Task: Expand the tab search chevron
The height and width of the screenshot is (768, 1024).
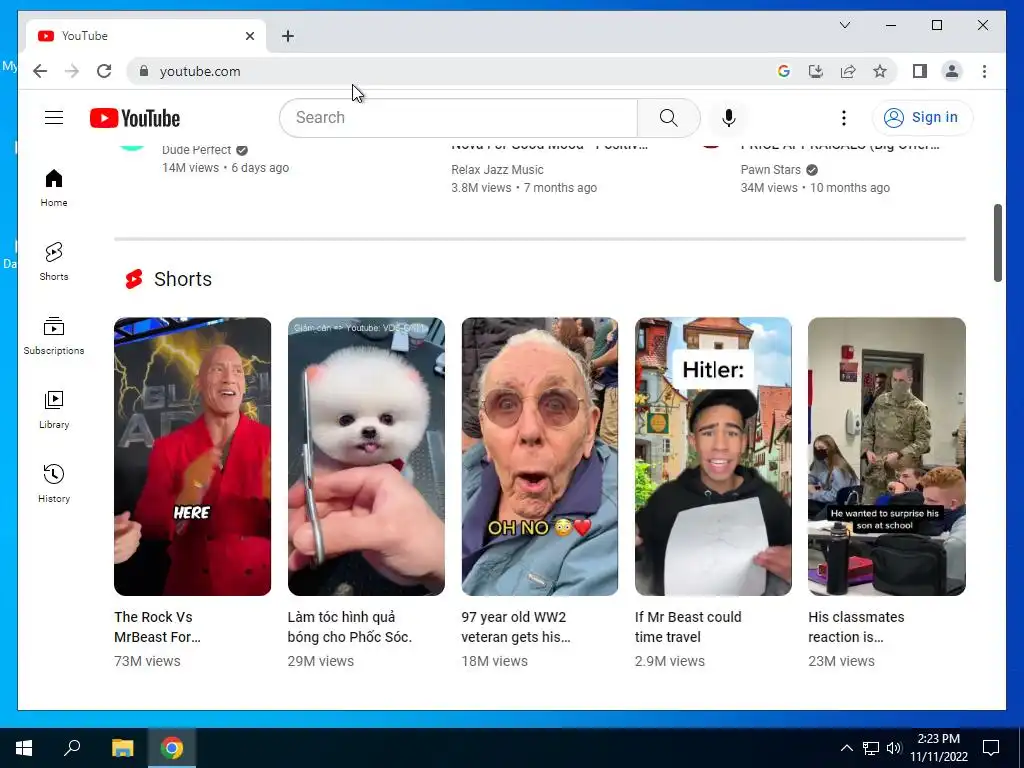Action: click(x=844, y=25)
